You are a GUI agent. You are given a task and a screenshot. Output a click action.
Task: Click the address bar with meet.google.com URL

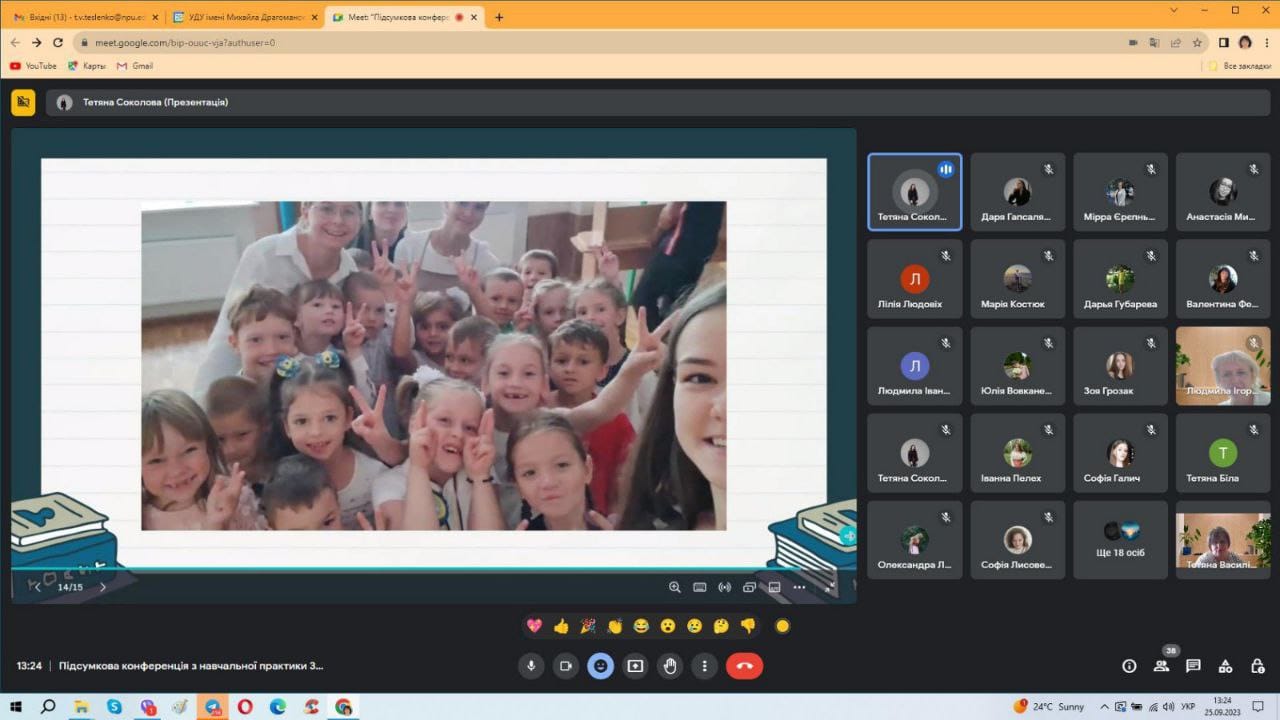pyautogui.click(x=600, y=43)
